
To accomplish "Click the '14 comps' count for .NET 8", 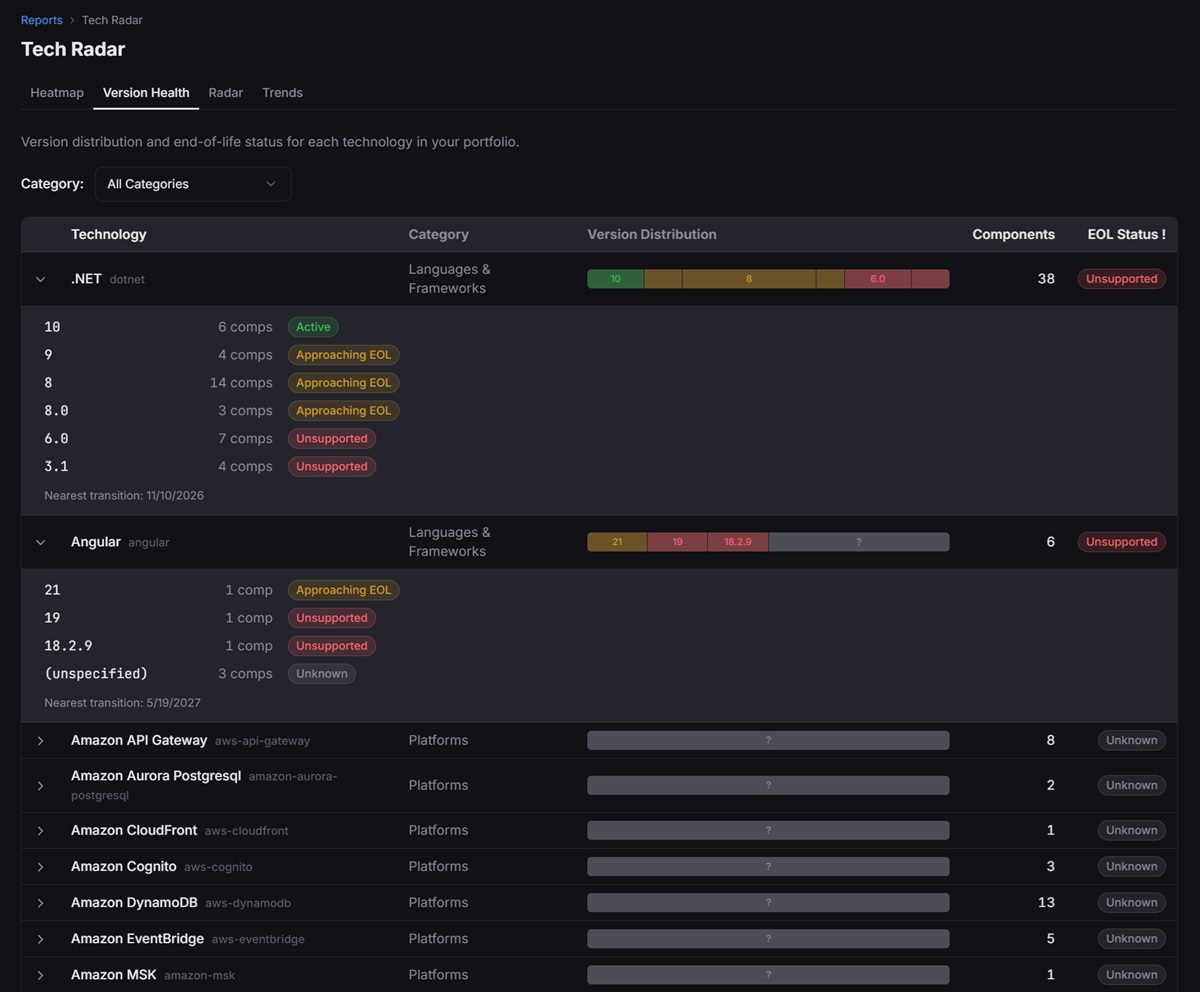I will click(241, 383).
